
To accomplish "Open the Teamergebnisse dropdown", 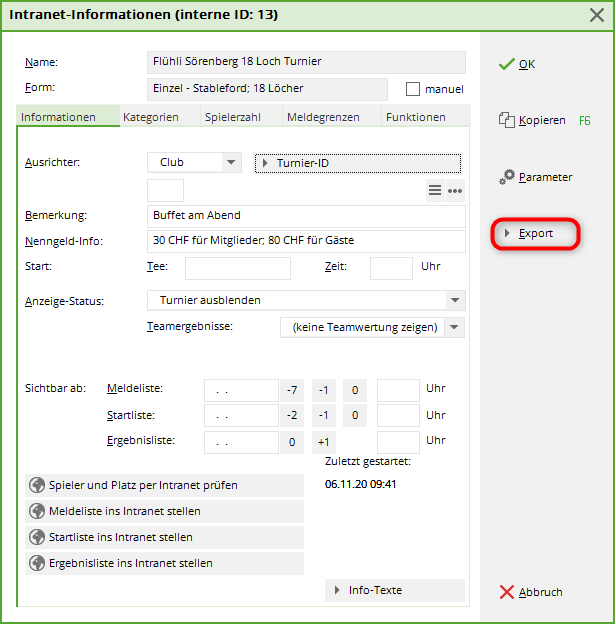I will coord(455,327).
